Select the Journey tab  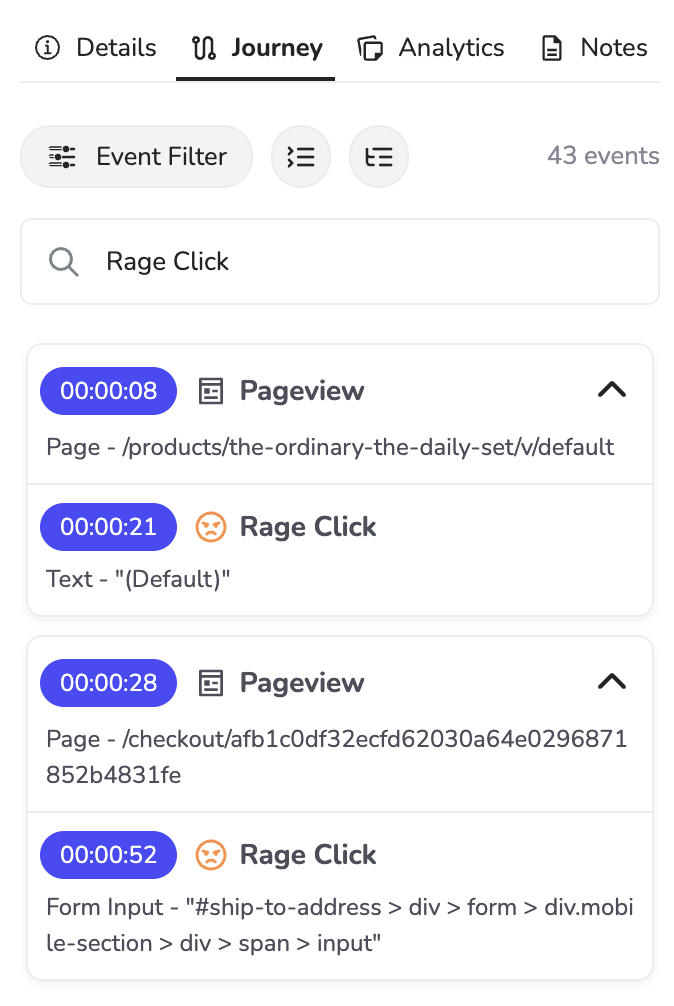(x=257, y=48)
